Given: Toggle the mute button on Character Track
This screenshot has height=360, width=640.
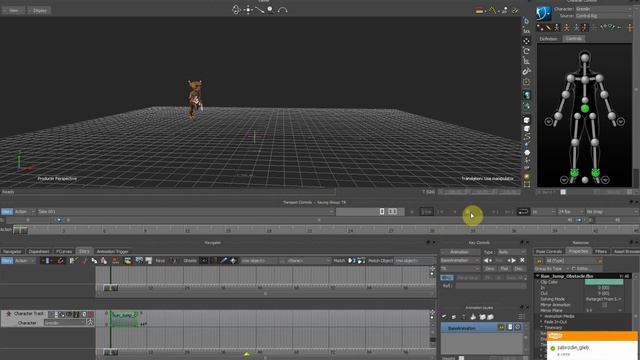Looking at the screenshot, I should [x=84, y=314].
